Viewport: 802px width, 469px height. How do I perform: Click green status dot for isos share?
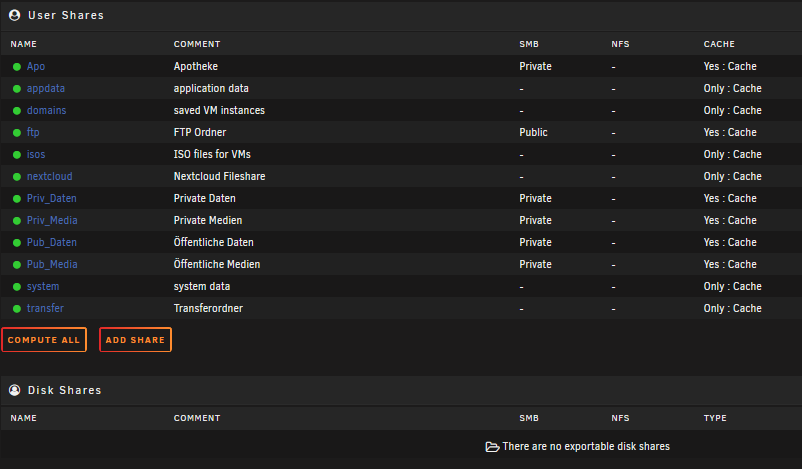pyautogui.click(x=17, y=154)
